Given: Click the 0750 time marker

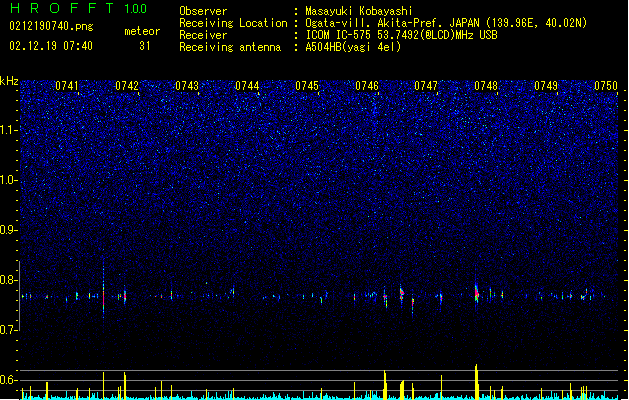Looking at the screenshot, I should [x=606, y=86].
